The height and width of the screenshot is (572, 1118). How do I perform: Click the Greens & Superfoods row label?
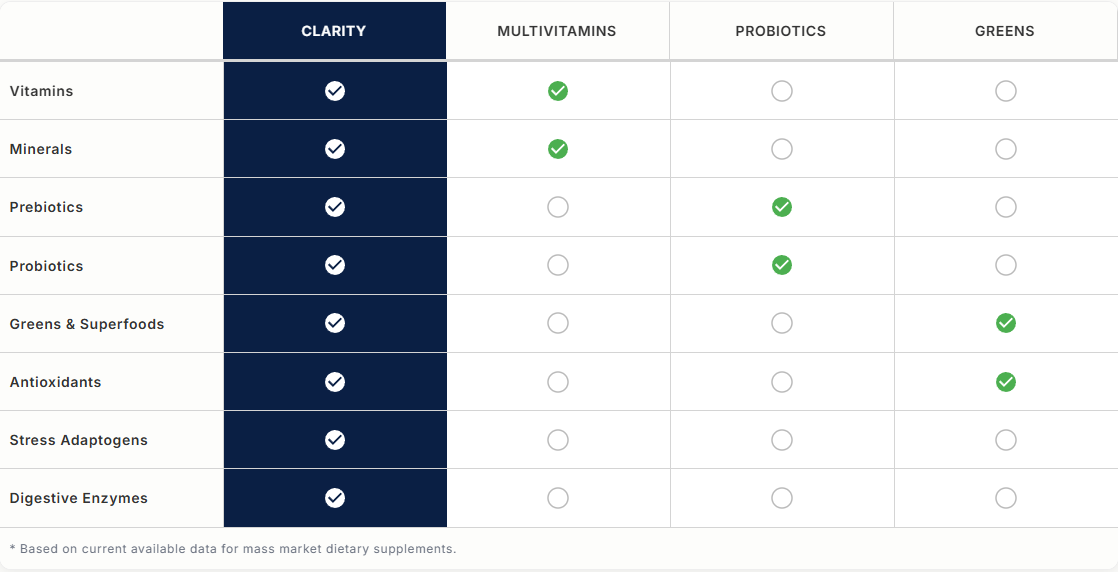[87, 325]
